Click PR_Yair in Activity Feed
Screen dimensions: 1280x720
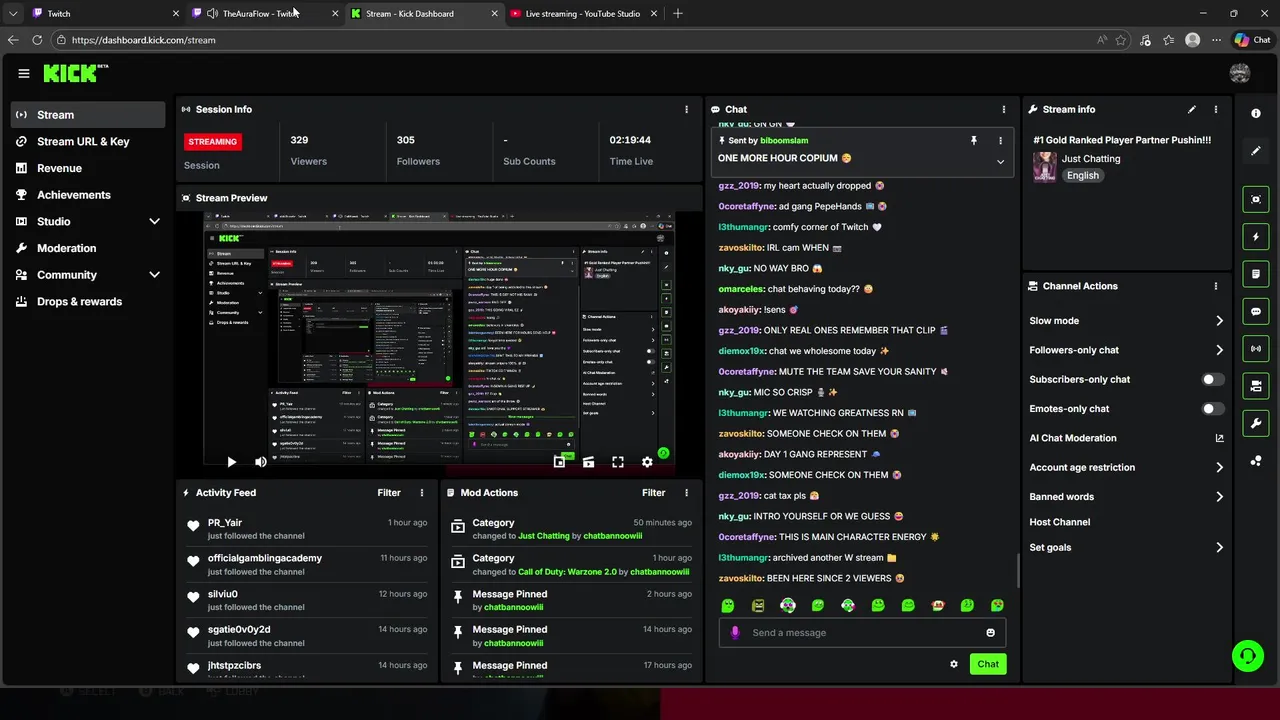click(x=225, y=523)
